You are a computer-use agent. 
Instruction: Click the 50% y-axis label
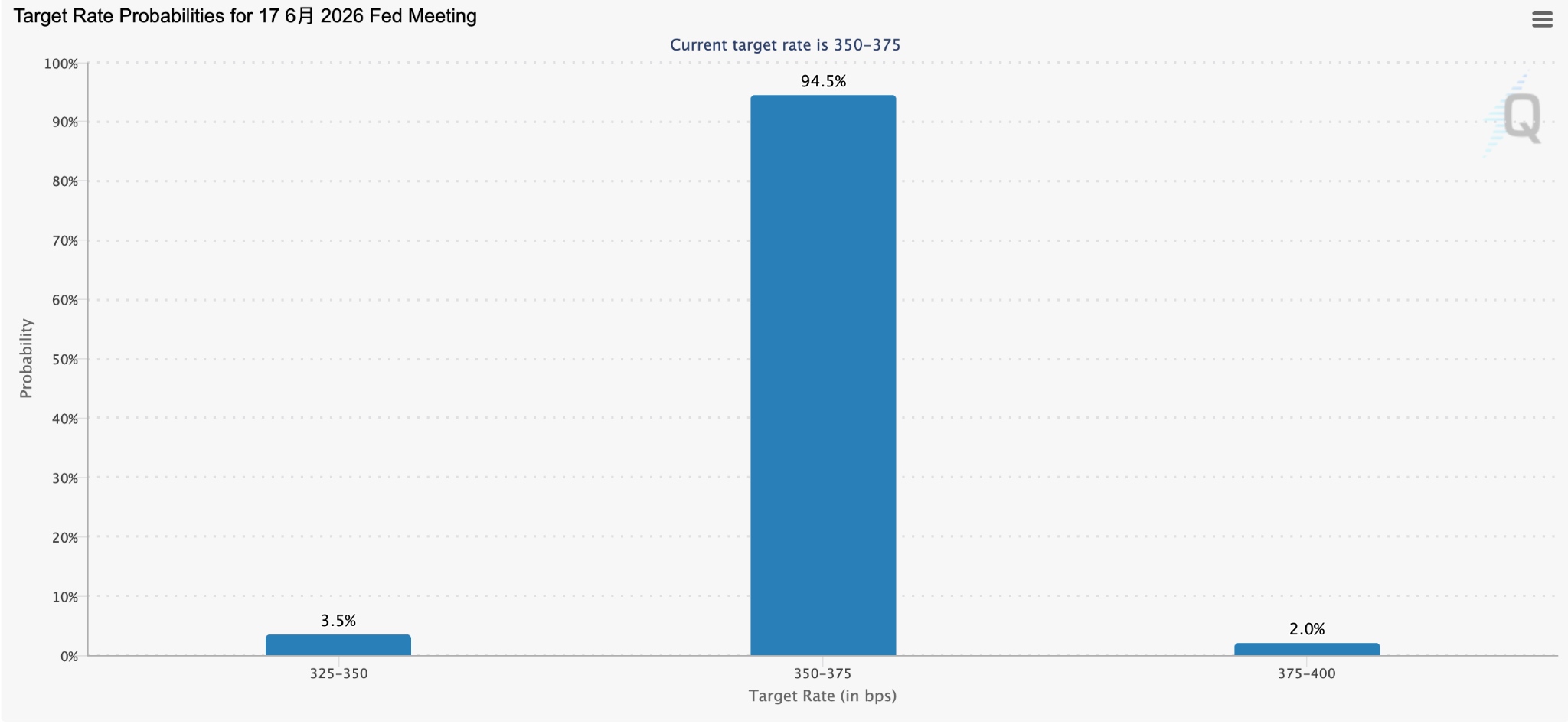64,360
